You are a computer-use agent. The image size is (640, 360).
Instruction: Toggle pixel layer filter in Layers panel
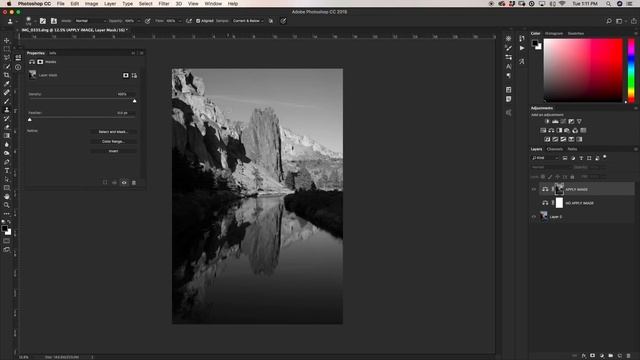point(565,158)
